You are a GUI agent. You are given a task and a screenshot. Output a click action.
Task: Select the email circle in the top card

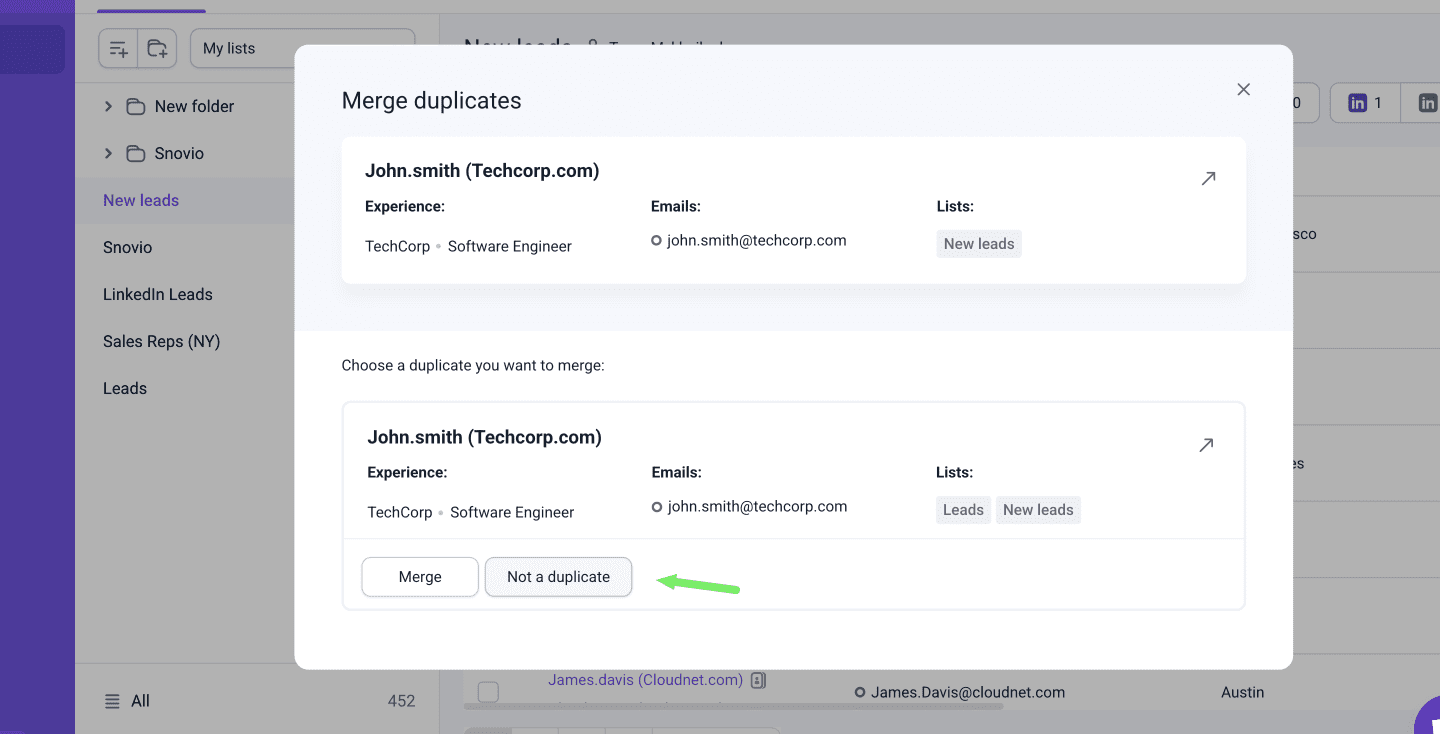point(656,241)
